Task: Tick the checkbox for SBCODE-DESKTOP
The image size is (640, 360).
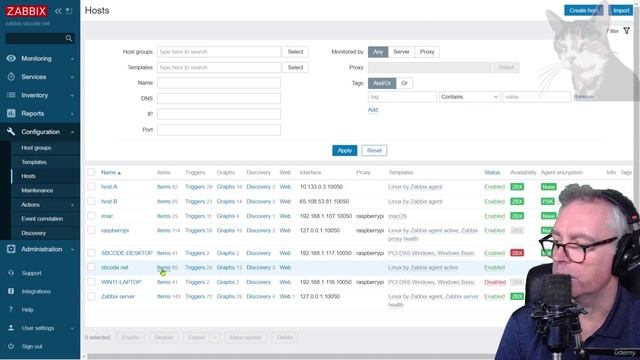Action: (x=91, y=253)
